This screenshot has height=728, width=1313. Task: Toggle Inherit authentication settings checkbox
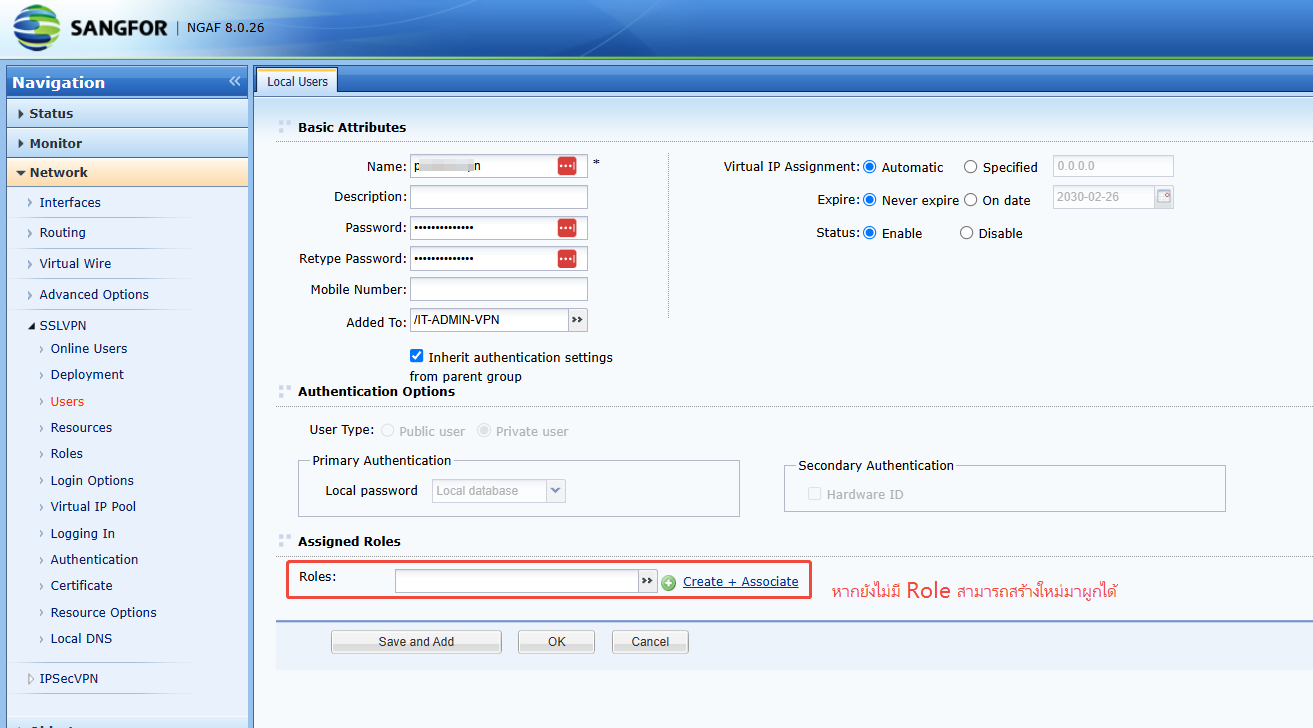417,356
